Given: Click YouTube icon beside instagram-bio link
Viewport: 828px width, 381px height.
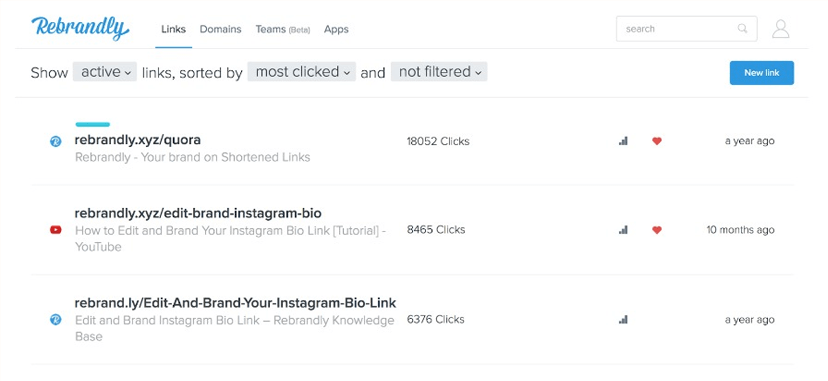Looking at the screenshot, I should [55, 230].
